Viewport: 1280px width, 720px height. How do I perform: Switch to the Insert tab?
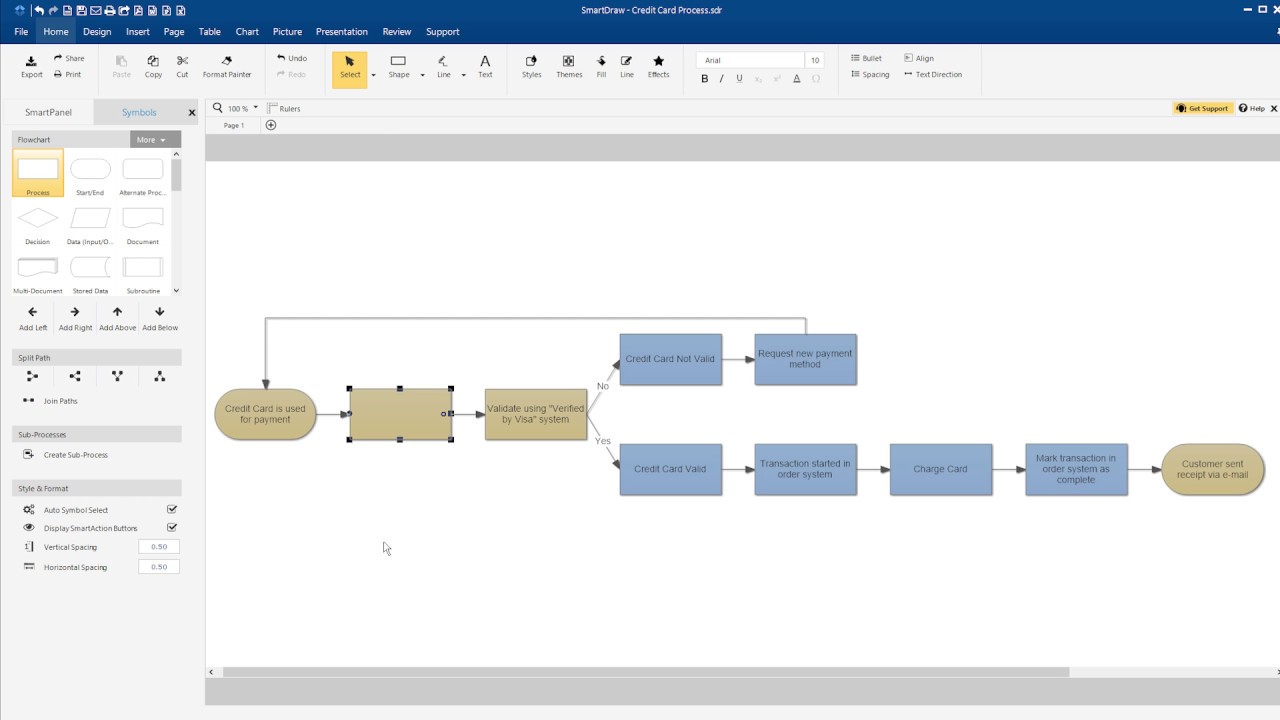click(x=138, y=31)
